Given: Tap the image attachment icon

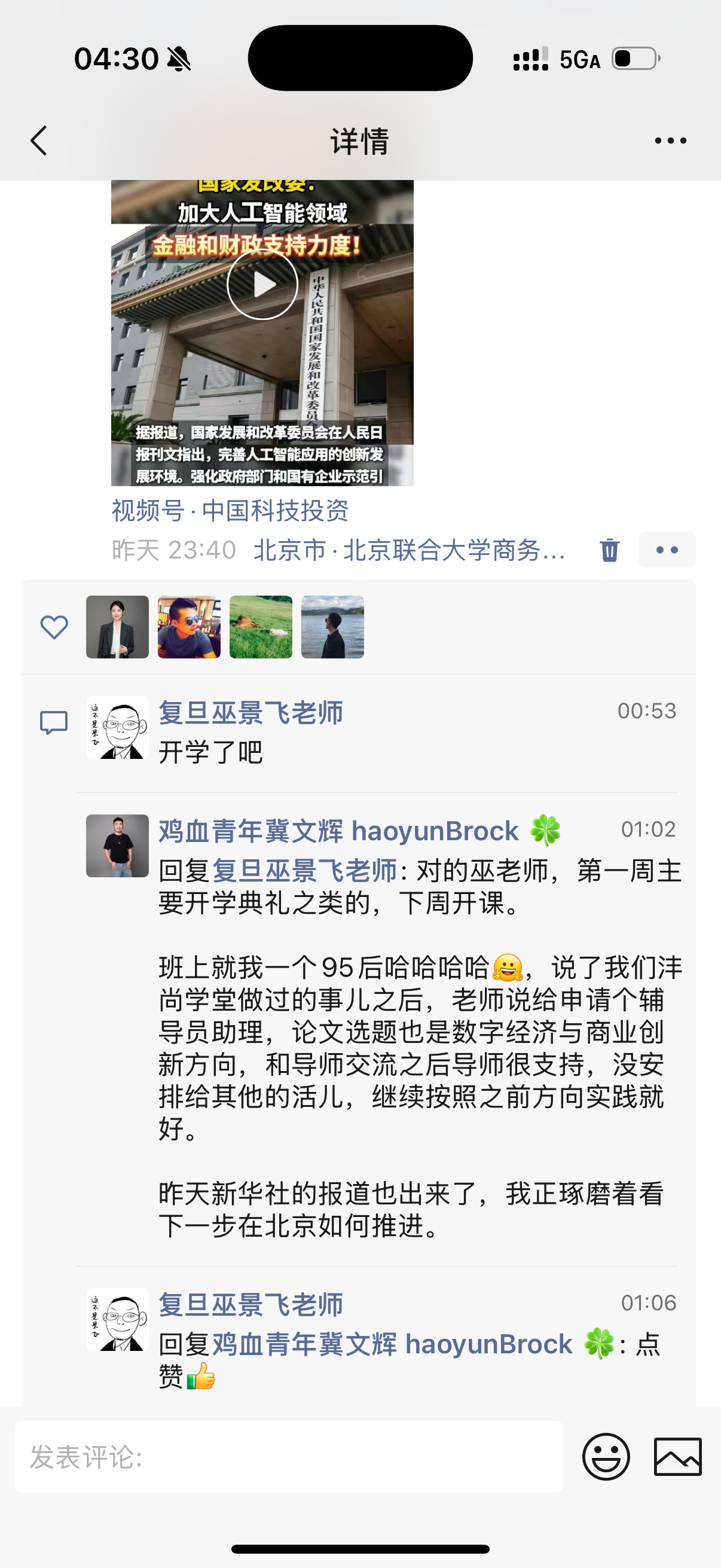Looking at the screenshot, I should tap(678, 1457).
